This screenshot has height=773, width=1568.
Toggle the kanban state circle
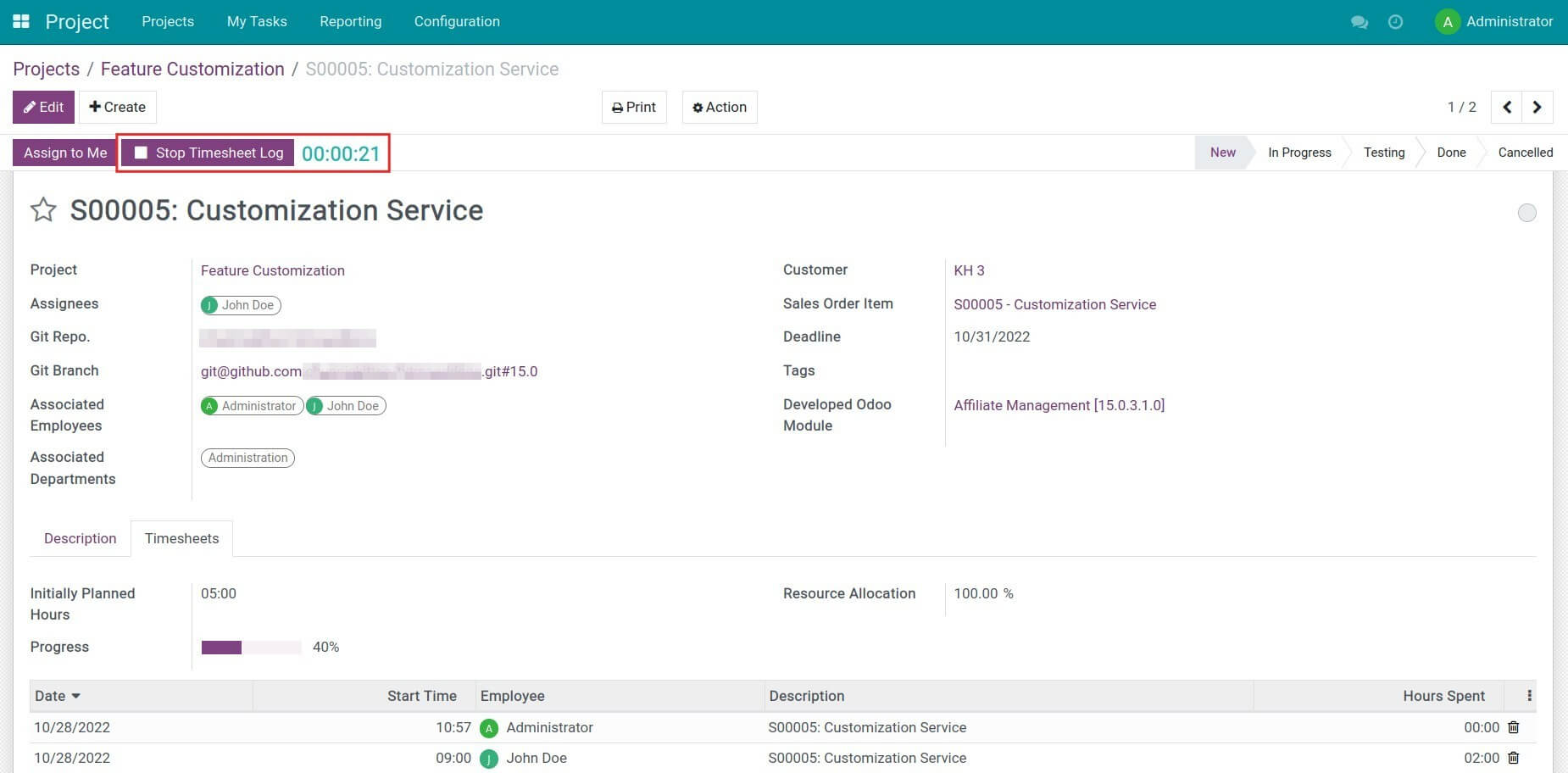(1527, 213)
